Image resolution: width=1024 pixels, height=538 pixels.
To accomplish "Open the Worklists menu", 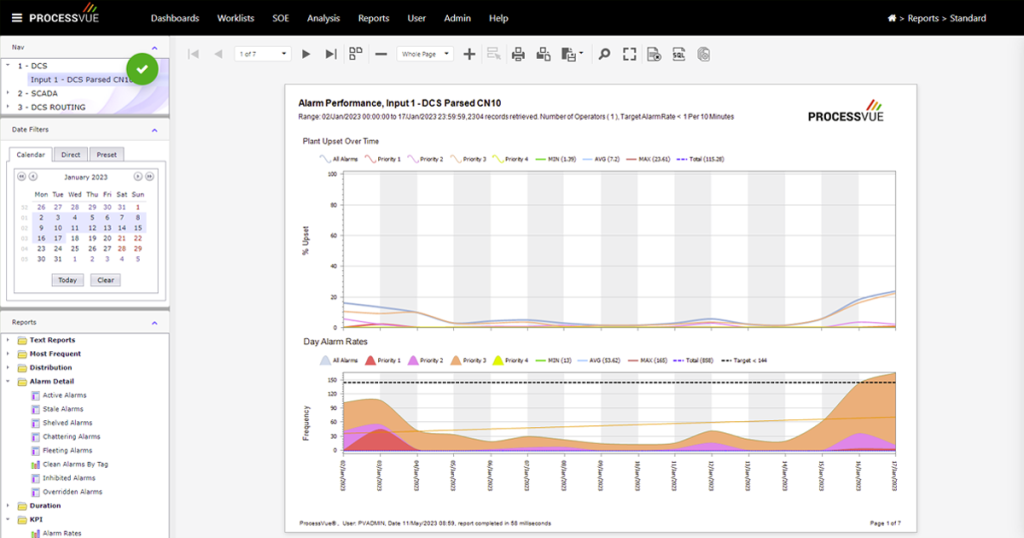I will tap(236, 18).
